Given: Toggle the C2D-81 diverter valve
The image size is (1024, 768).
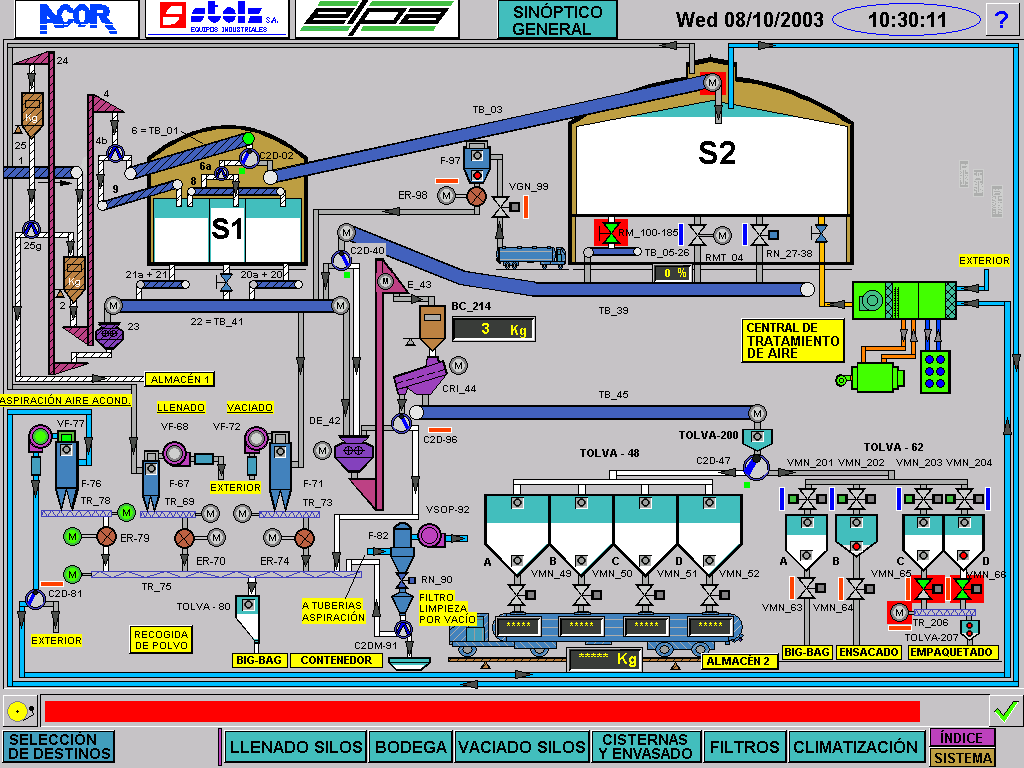Looking at the screenshot, I should [x=35, y=599].
